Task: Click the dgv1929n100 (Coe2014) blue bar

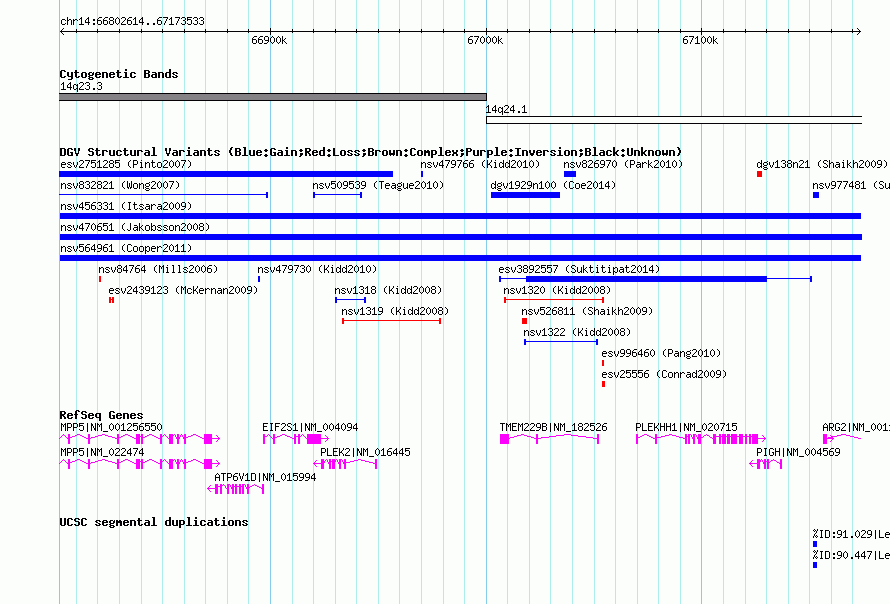Action: (x=525, y=195)
